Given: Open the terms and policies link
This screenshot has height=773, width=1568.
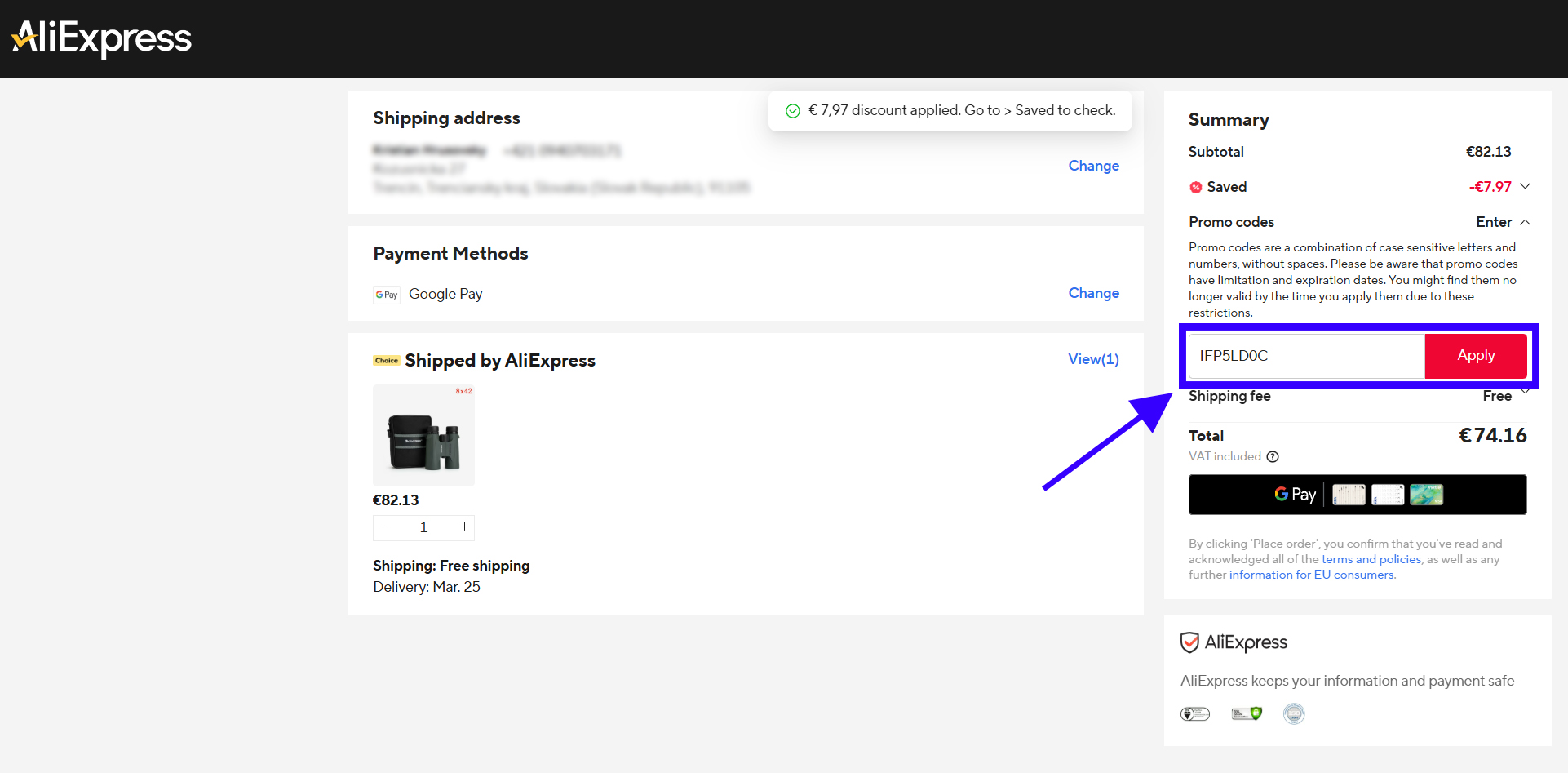Looking at the screenshot, I should pos(1371,559).
